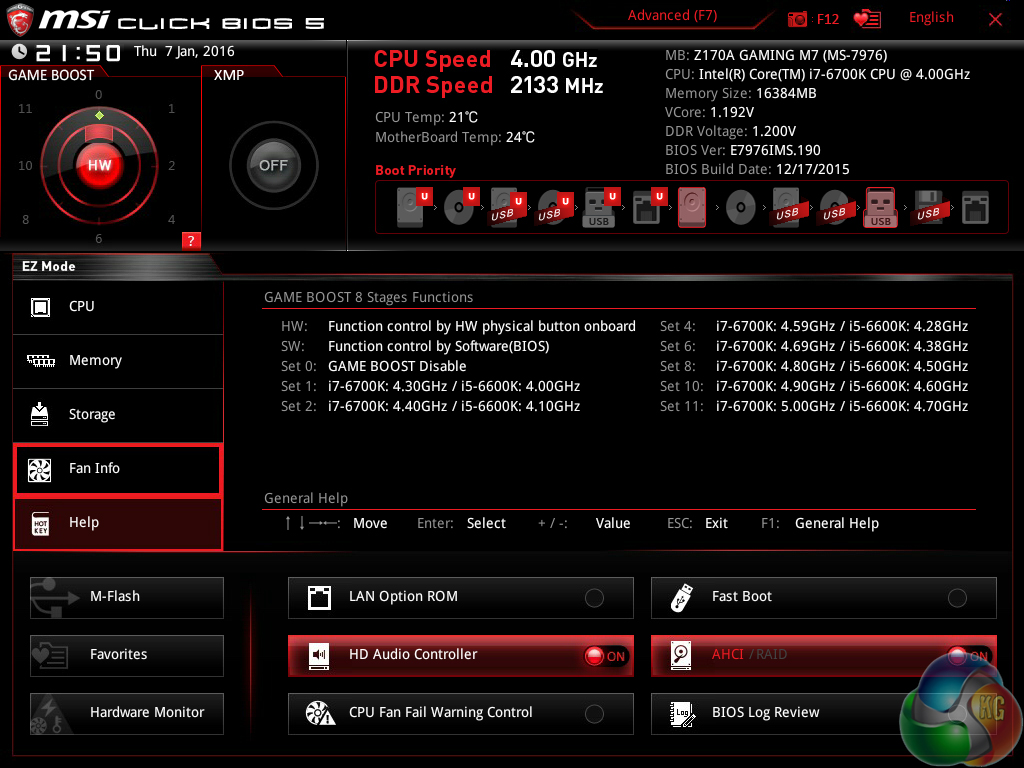Screen dimensions: 1024x768
Task: Click the Set 0 GAME BOOST Disable line
Action: coord(374,366)
